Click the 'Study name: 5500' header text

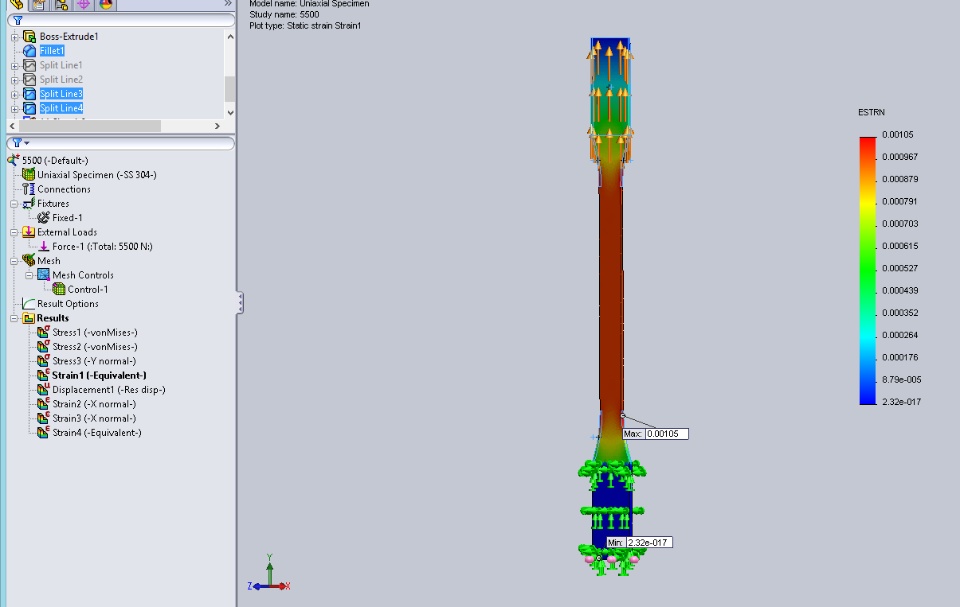[x=284, y=14]
